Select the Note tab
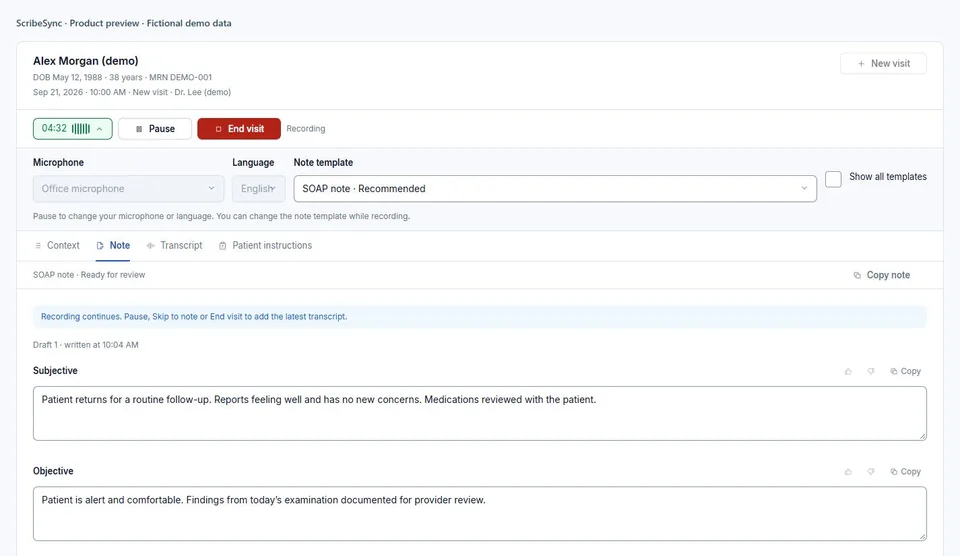This screenshot has height=556, width=960. (x=113, y=246)
